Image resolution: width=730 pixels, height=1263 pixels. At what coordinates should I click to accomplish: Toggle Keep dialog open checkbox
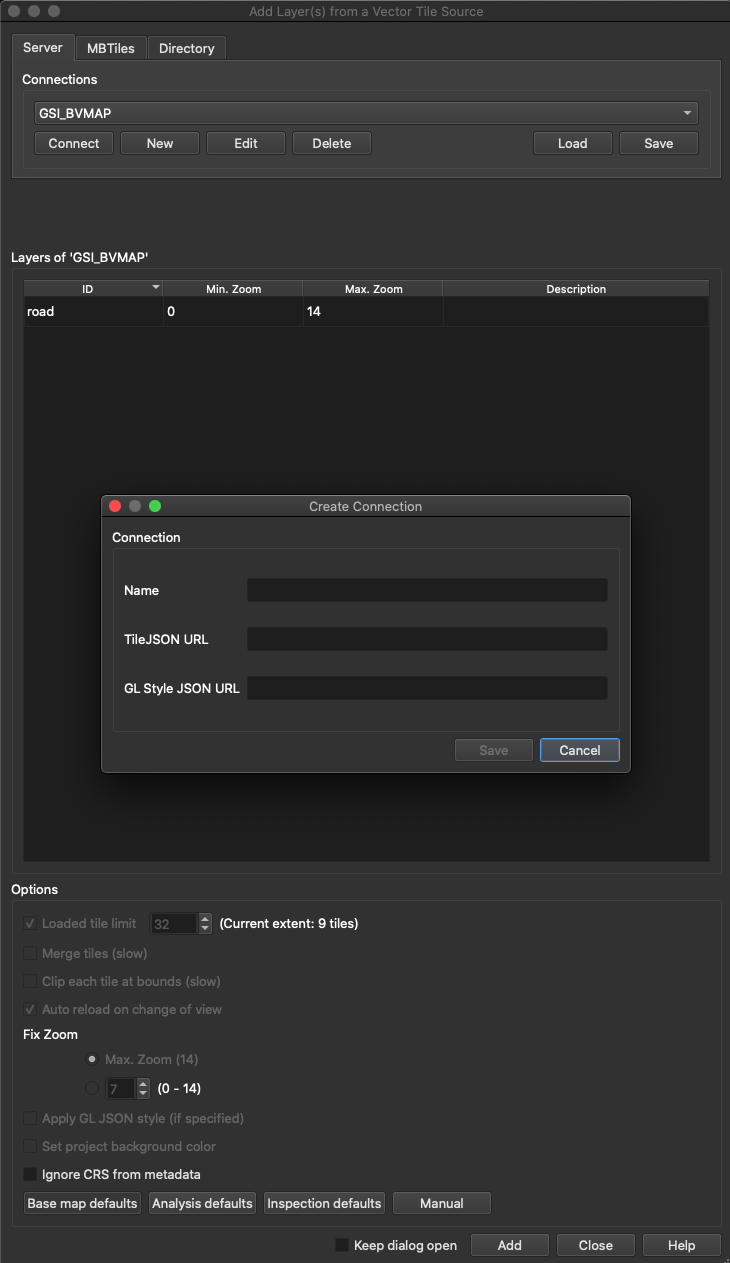pos(342,1245)
